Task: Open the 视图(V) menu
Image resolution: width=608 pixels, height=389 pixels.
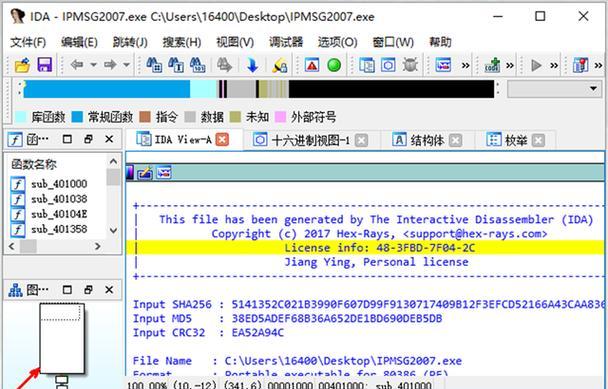Action: 235,42
